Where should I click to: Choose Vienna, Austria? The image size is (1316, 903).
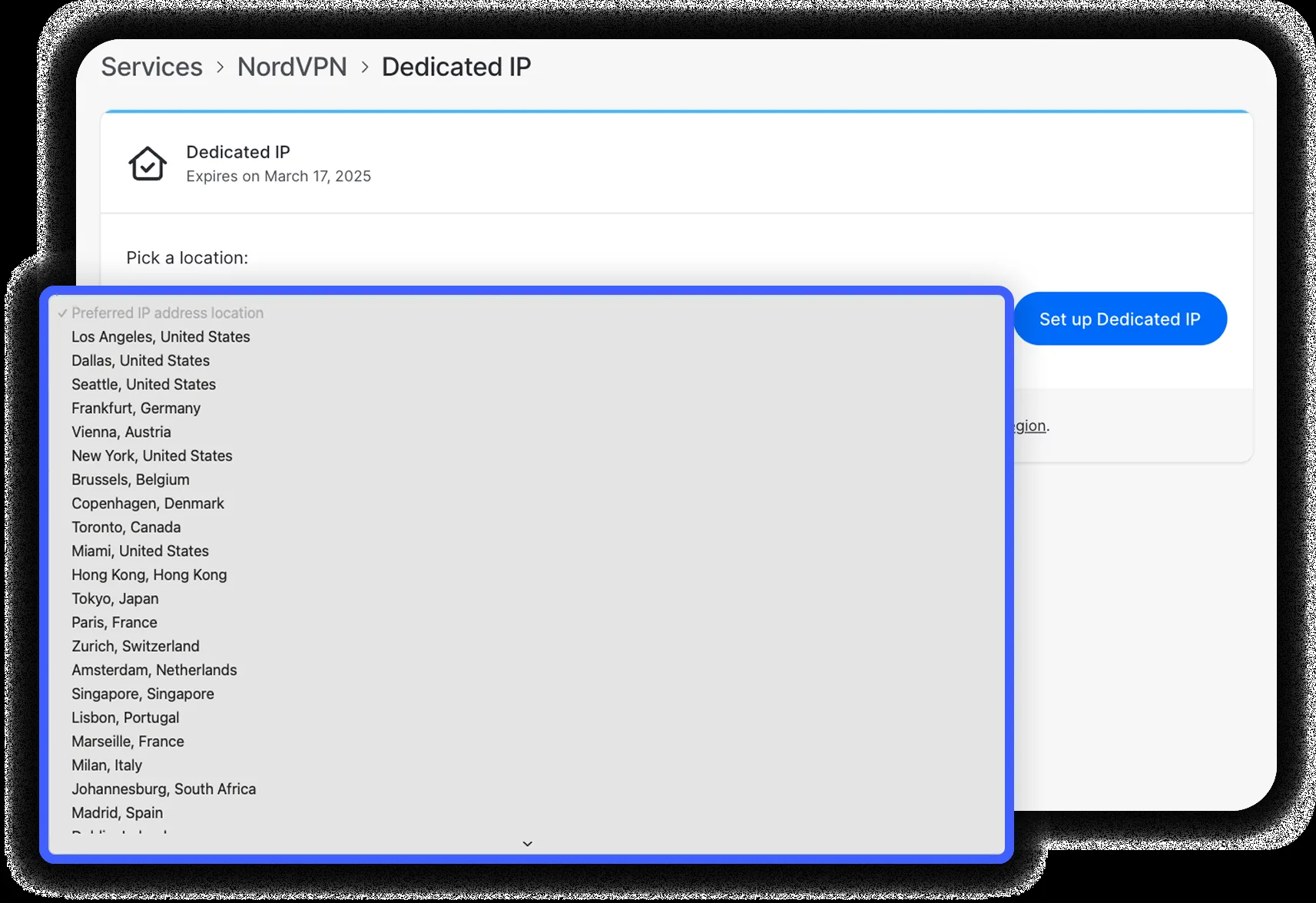click(x=527, y=432)
